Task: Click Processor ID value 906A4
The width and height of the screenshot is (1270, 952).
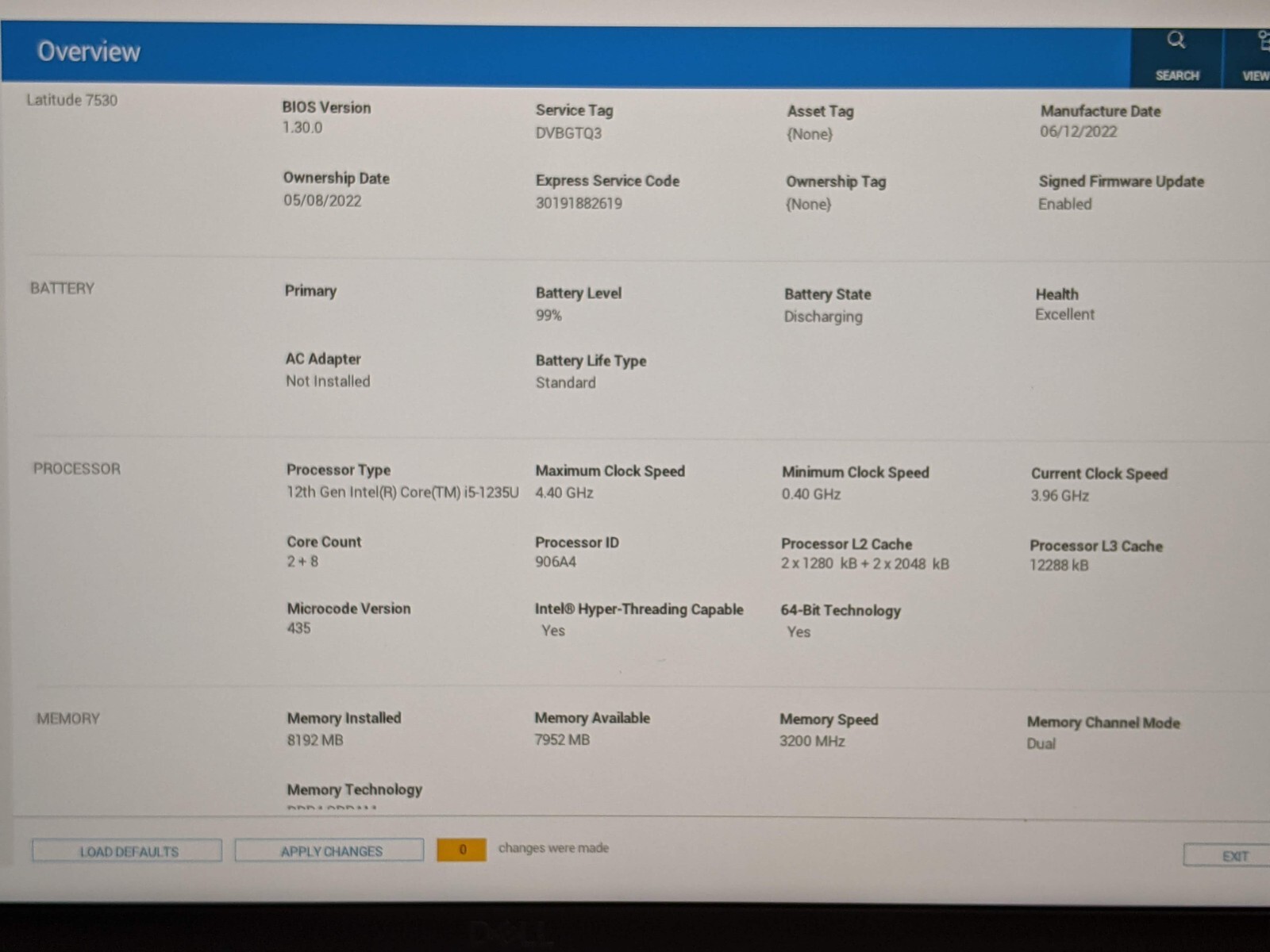Action: click(x=556, y=562)
